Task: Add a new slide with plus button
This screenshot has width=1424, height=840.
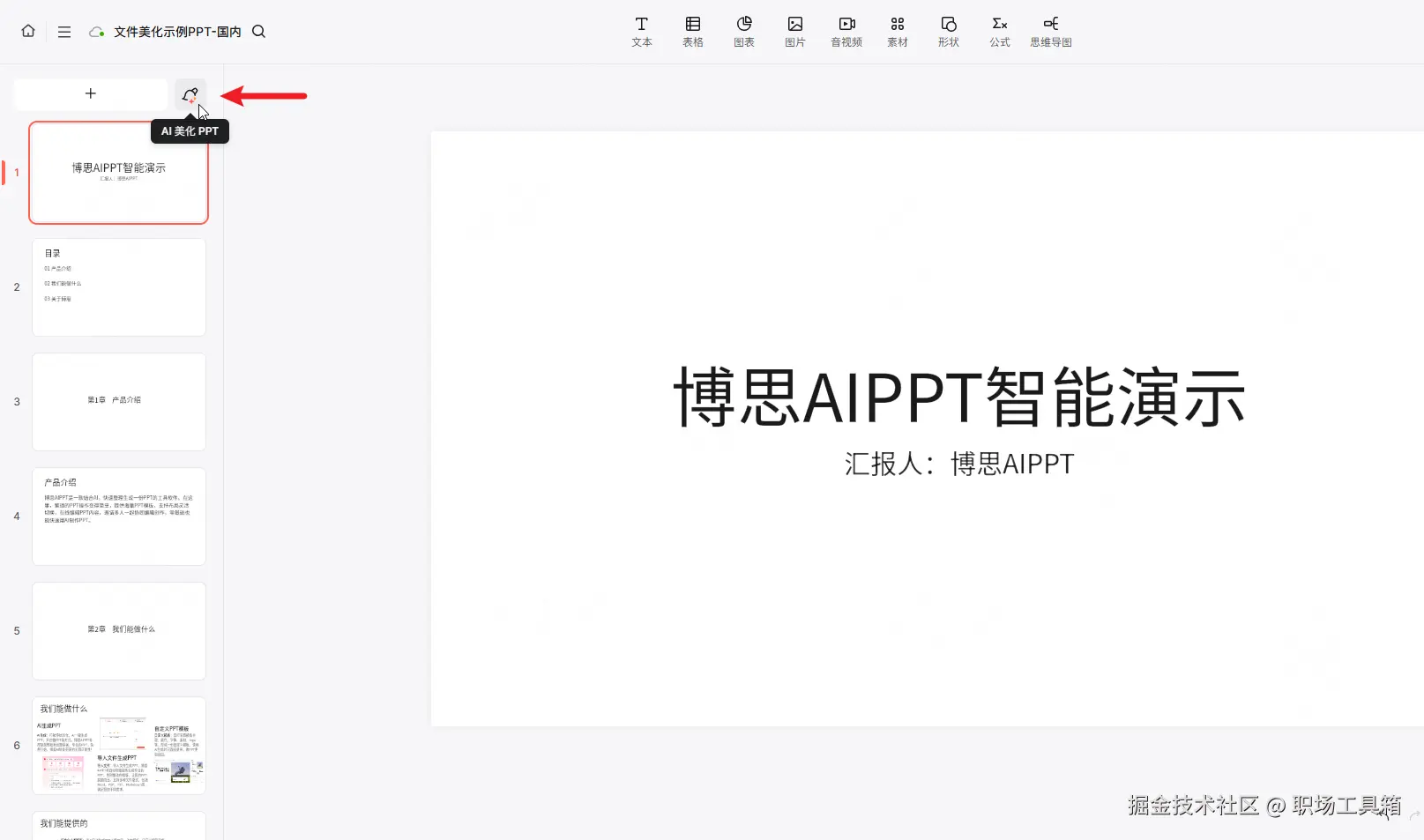Action: tap(91, 93)
